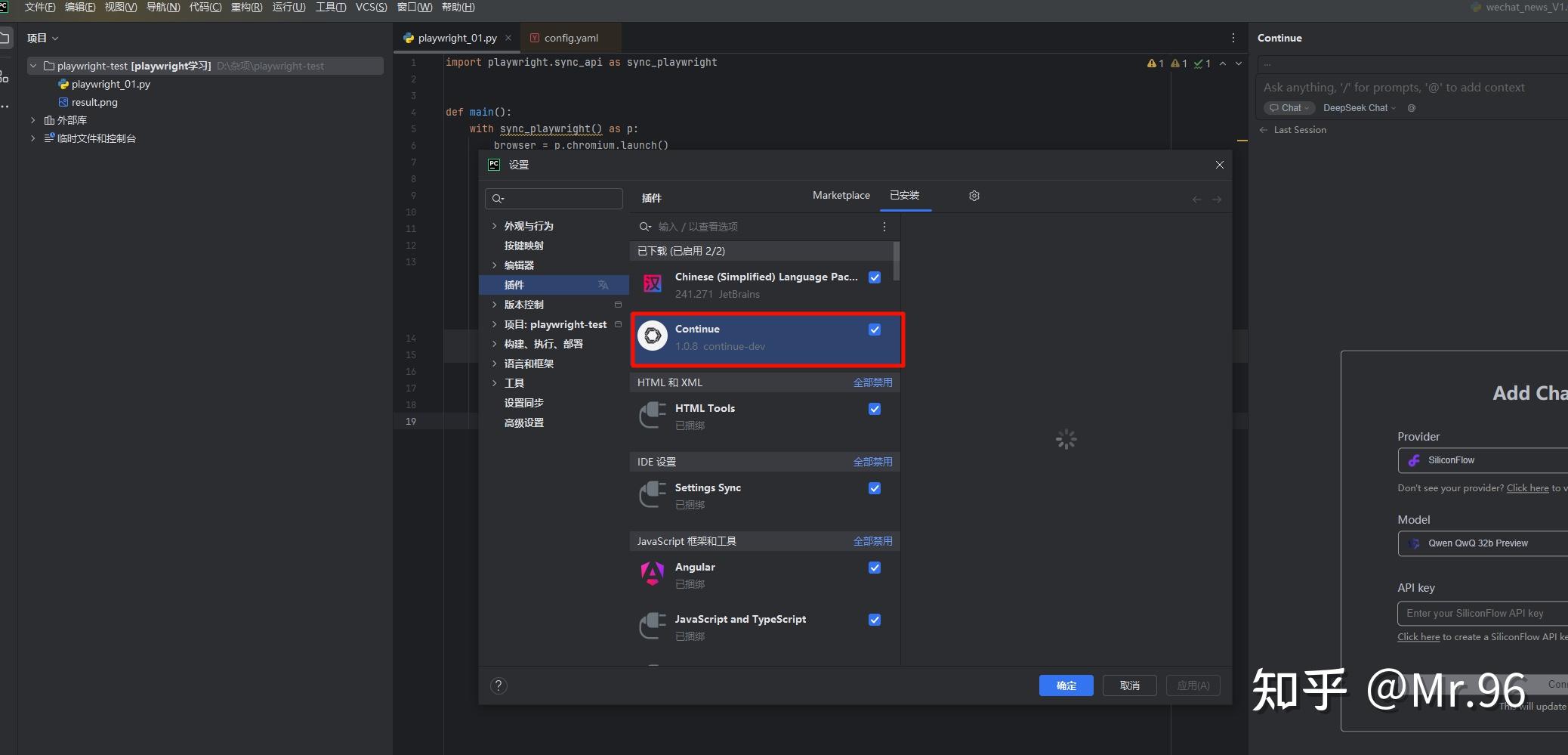
Task: Disable the Continue plugin checkbox
Action: tap(874, 329)
